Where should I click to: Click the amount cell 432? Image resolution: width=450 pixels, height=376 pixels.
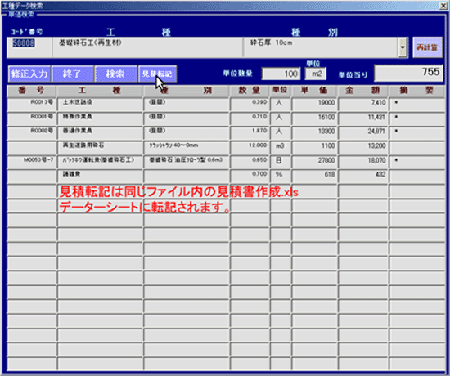363,176
